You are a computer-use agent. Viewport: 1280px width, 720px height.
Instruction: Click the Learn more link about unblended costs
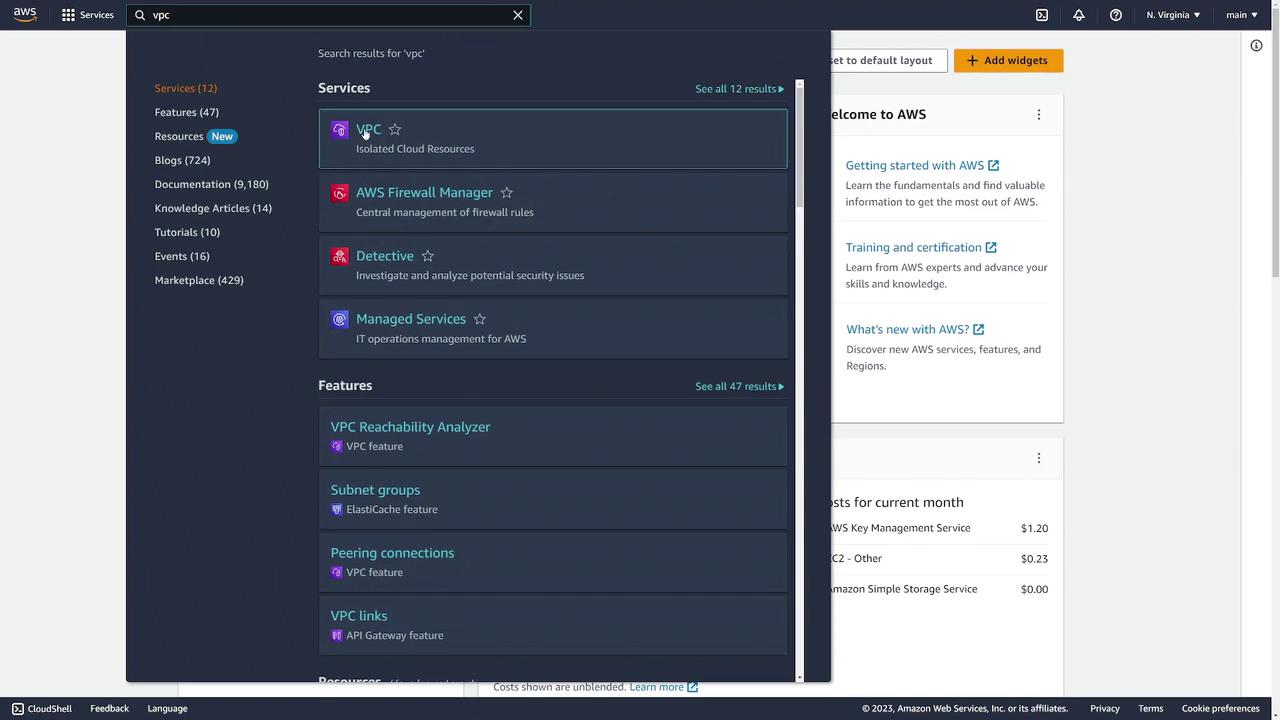click(x=656, y=687)
